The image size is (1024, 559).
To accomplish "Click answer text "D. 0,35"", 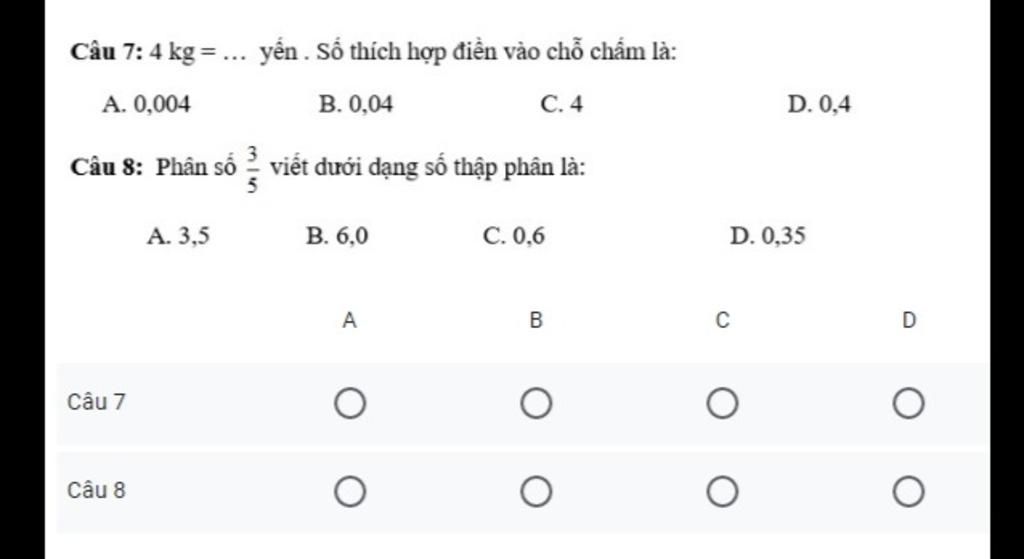I will click(x=768, y=236).
